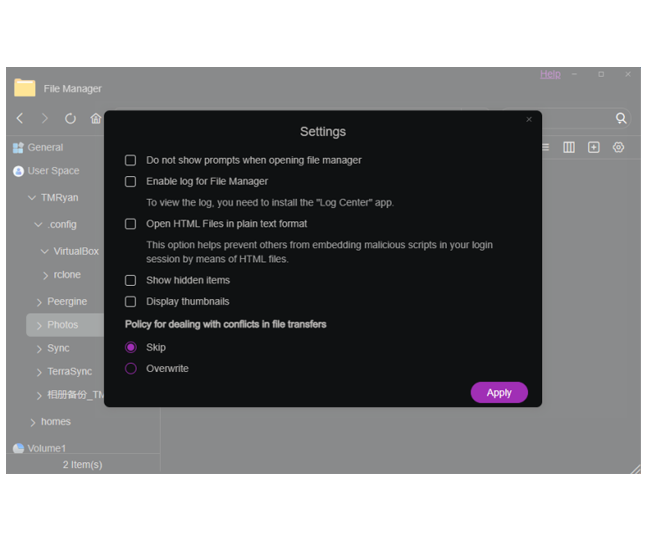Image resolution: width=648 pixels, height=550 pixels.
Task: Collapse the TMRyan folder chevron
Action: tap(32, 198)
